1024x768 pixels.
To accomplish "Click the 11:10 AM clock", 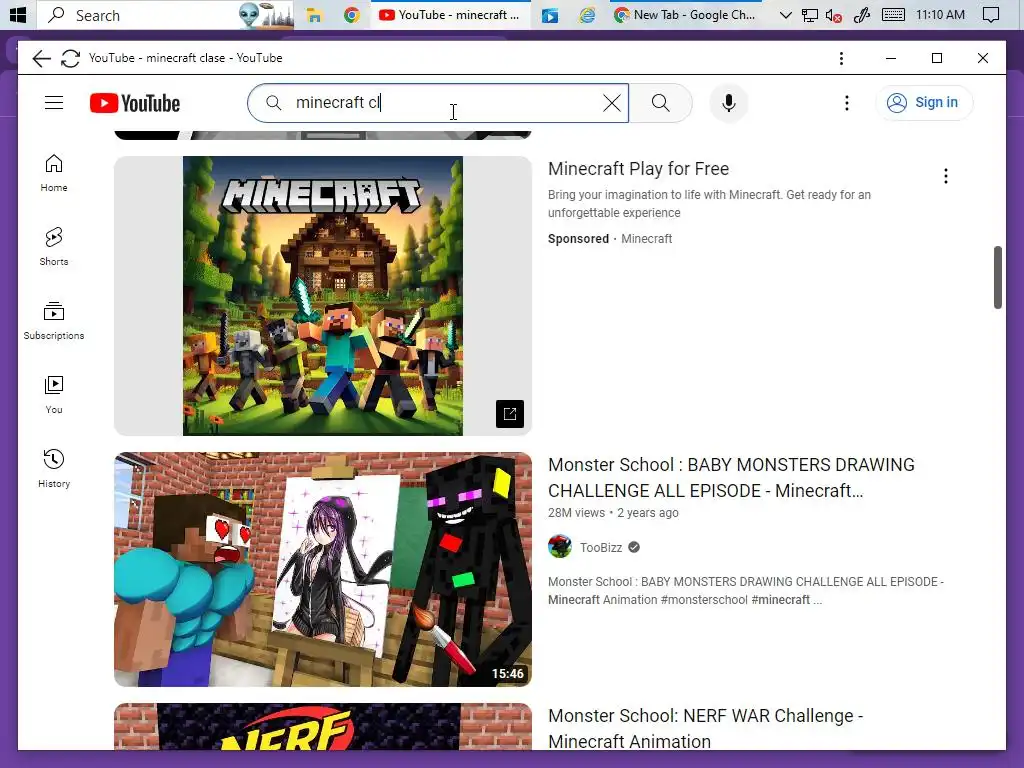I will [940, 14].
